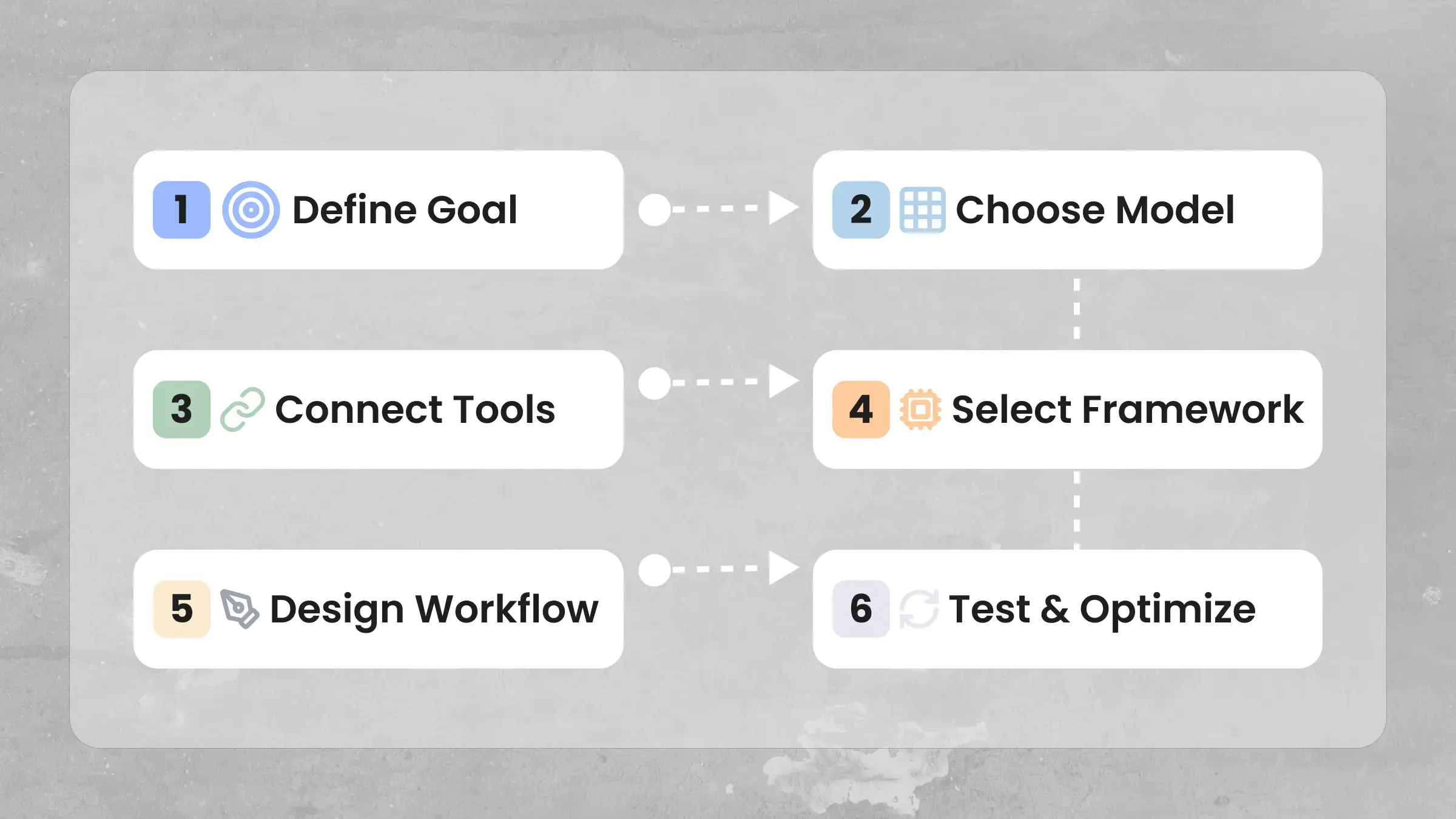This screenshot has height=819, width=1456.
Task: Click the Choose Model label
Action: (1095, 210)
